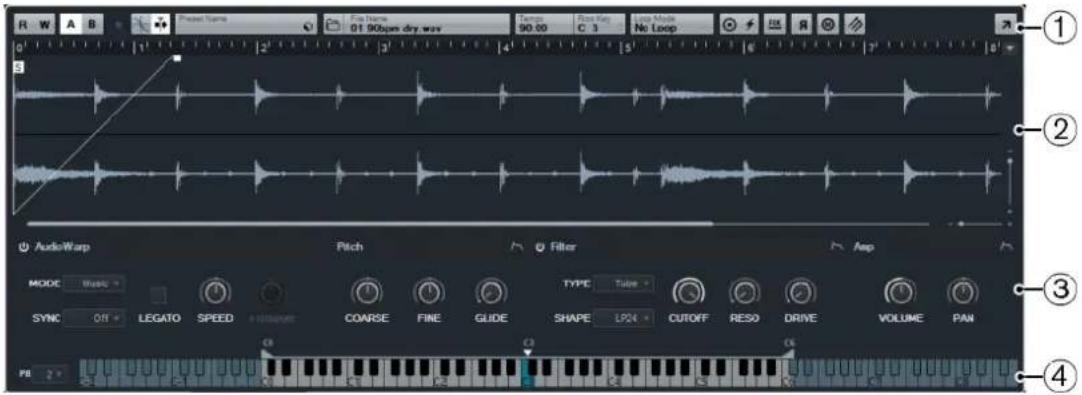Toggle the AudioWarp power button
Image resolution: width=1082 pixels, height=395 pixels.
pos(23,246)
